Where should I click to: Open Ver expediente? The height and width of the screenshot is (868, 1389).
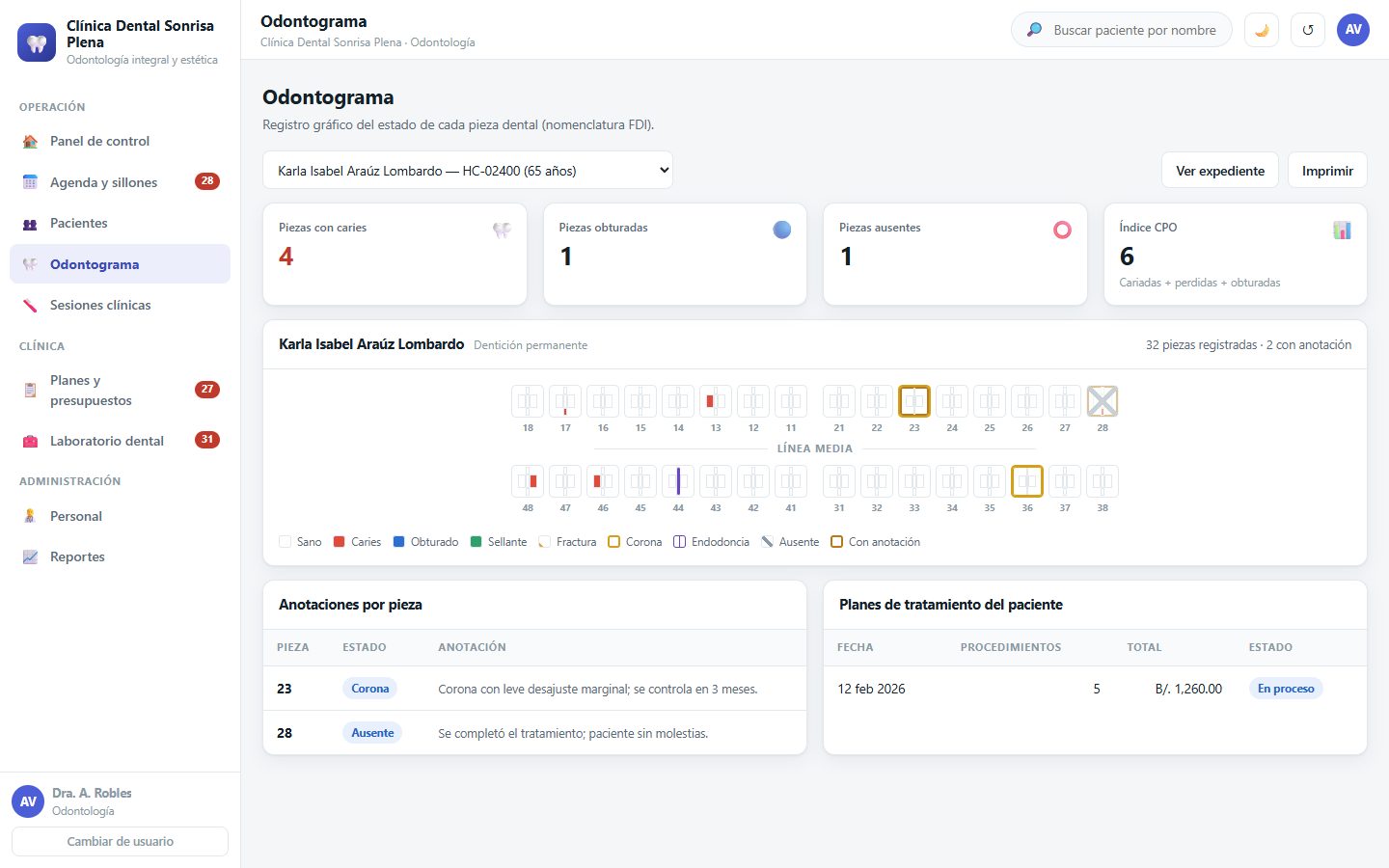point(1220,171)
